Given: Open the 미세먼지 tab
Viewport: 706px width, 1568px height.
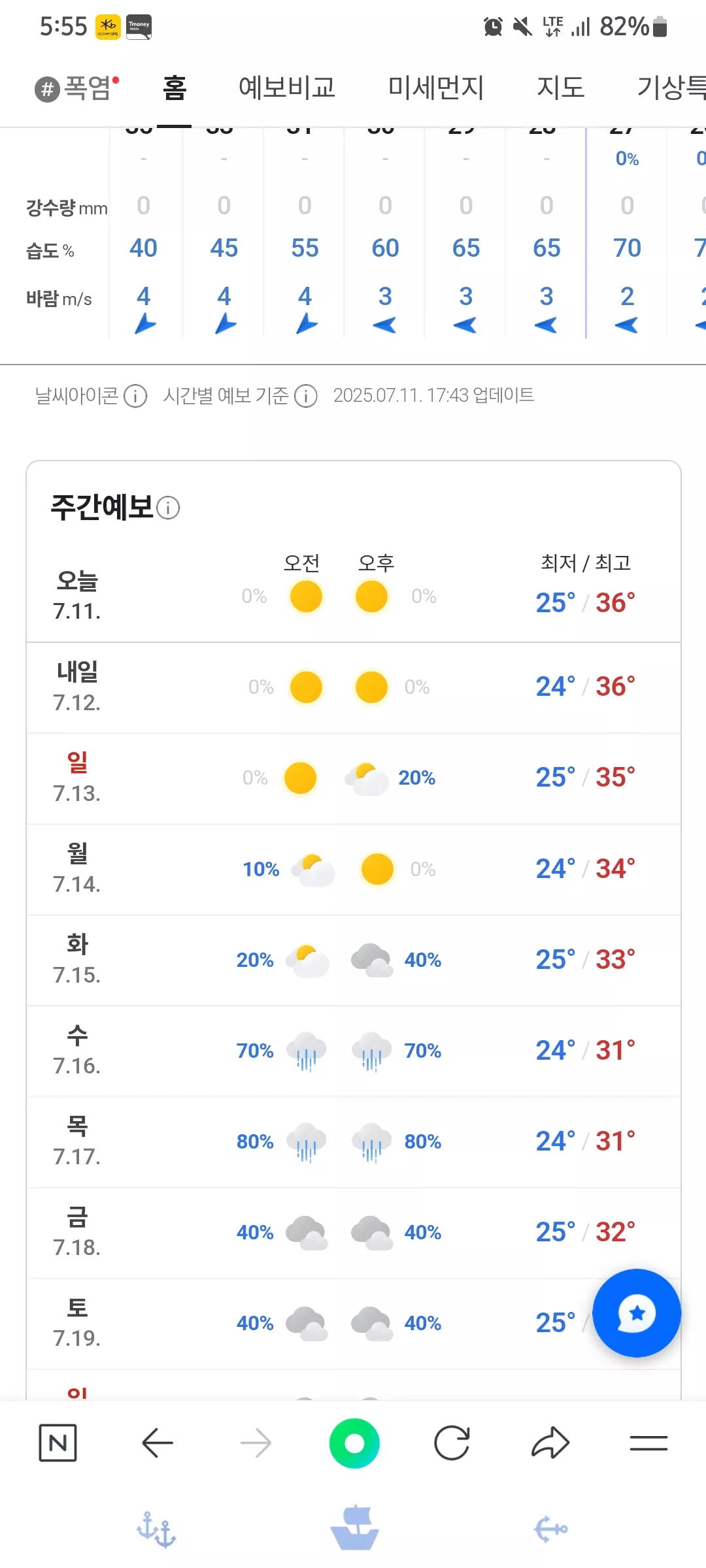Looking at the screenshot, I should point(436,88).
